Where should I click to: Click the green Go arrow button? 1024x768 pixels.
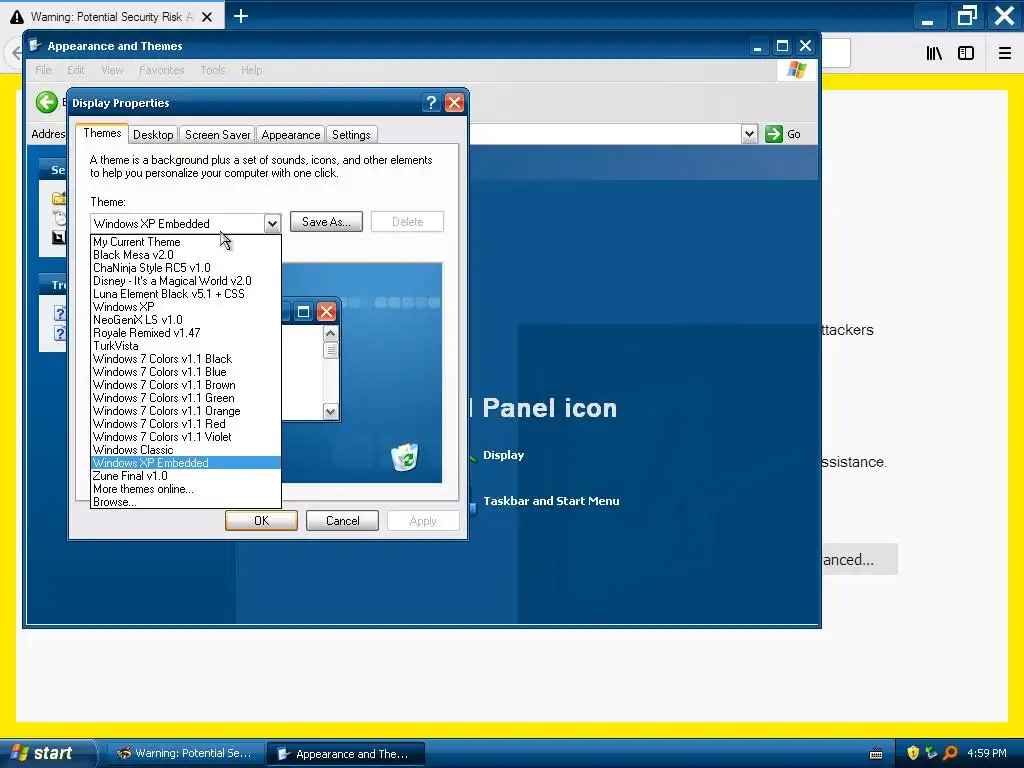pyautogui.click(x=774, y=134)
